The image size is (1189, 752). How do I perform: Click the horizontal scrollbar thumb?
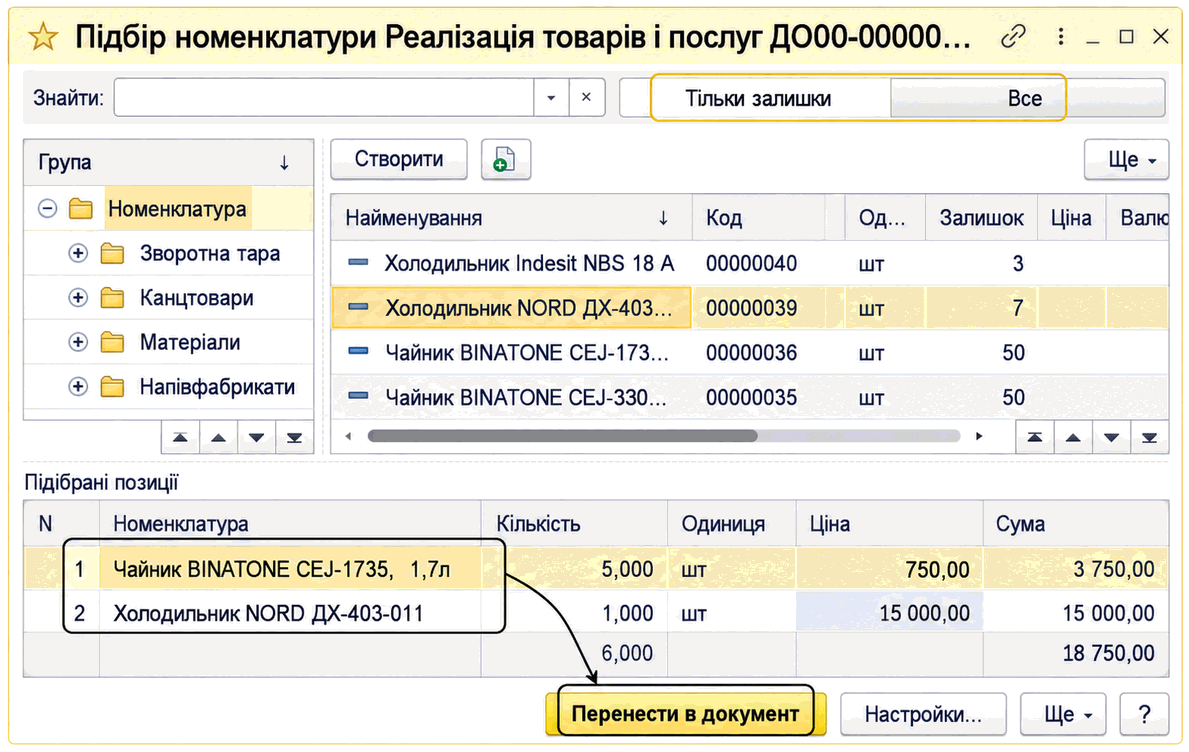coord(562,436)
